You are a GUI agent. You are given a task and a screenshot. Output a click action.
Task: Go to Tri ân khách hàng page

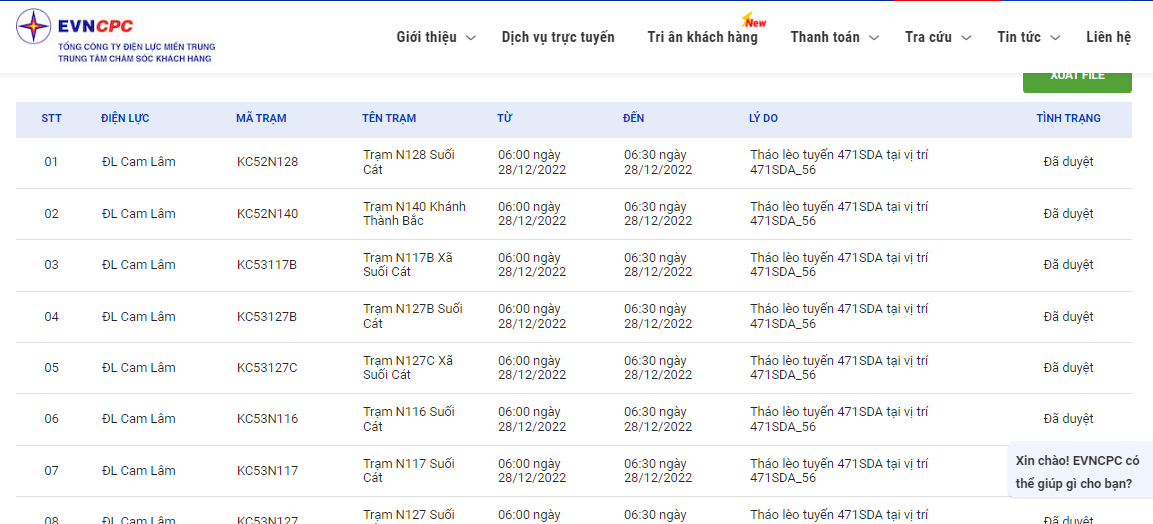click(x=702, y=37)
